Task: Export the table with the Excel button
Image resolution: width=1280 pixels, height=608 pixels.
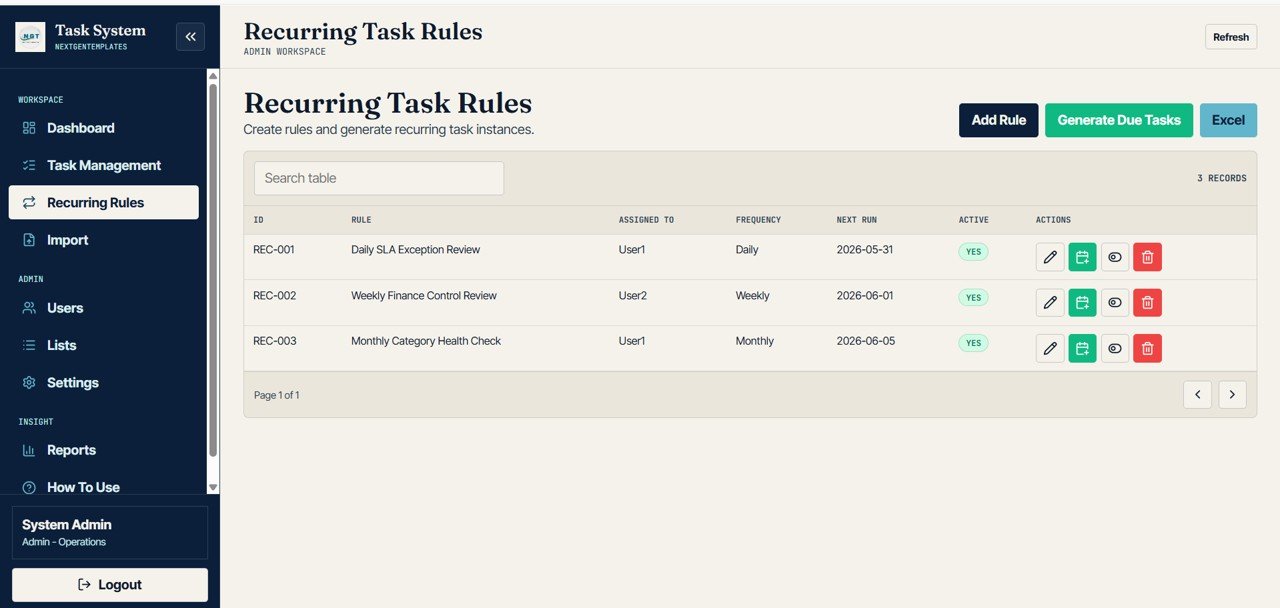Action: coord(1228,120)
